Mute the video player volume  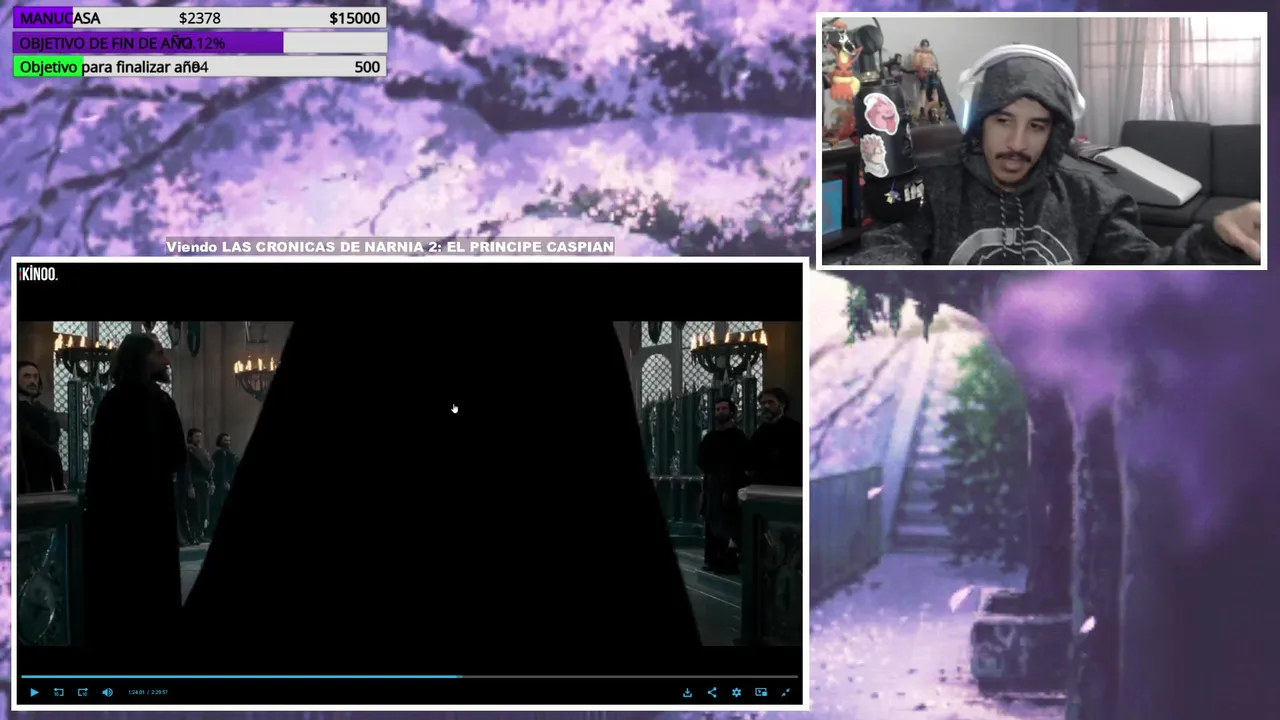[108, 692]
